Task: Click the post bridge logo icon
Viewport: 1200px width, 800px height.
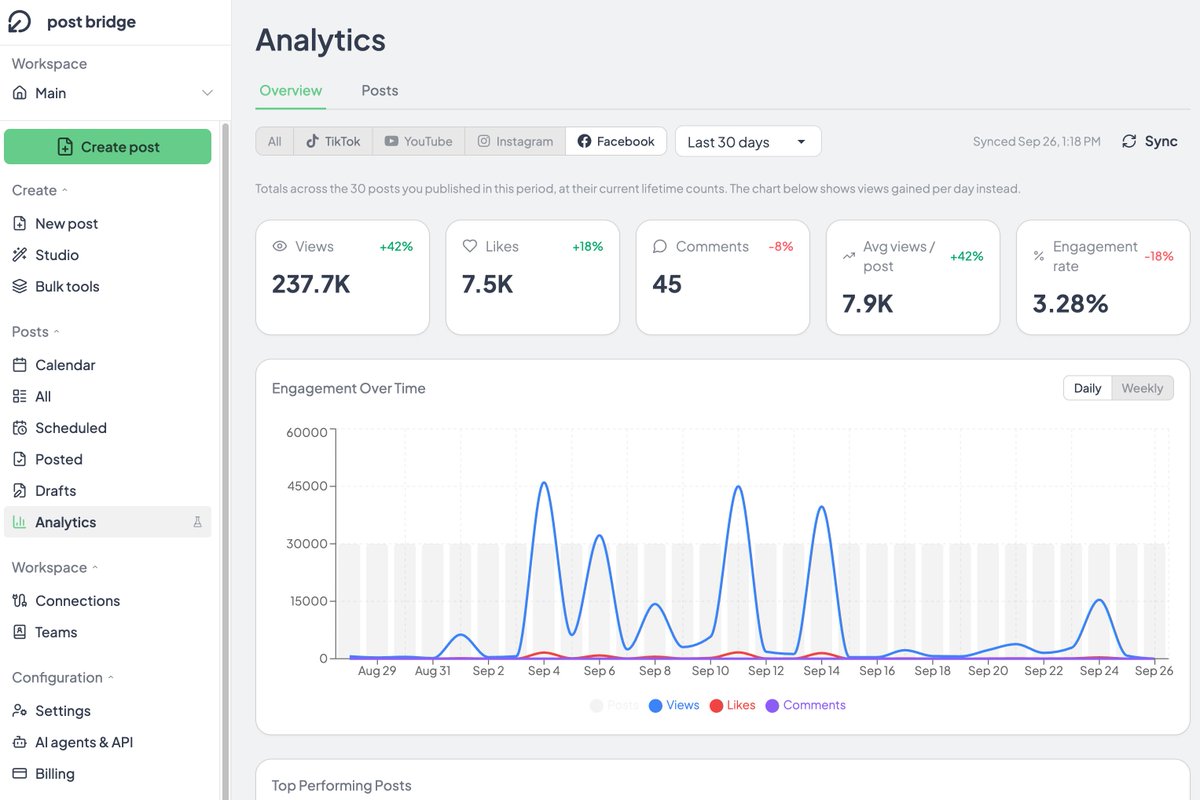Action: pos(20,22)
